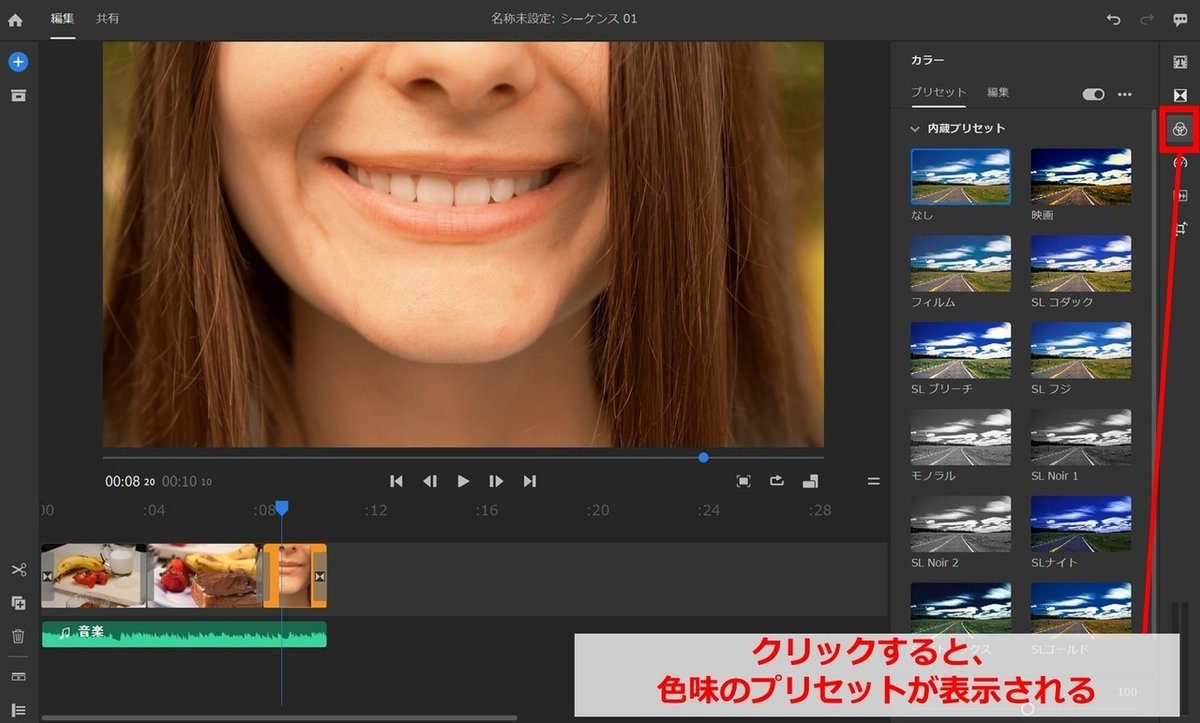The image size is (1200, 723).
Task: Click the blue preview scrubber handle
Action: pos(703,457)
